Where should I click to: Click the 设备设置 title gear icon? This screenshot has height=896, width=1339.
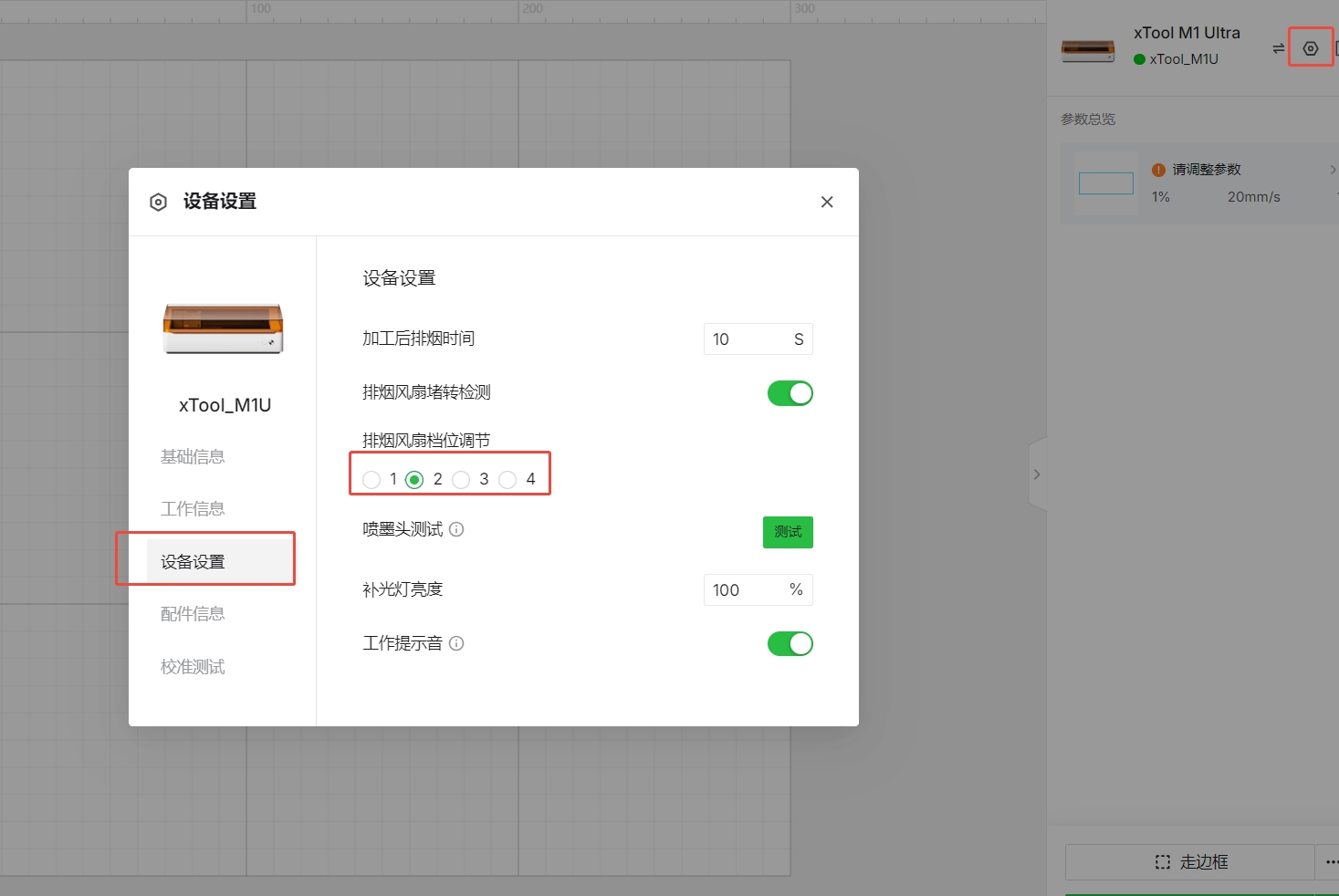[x=158, y=202]
